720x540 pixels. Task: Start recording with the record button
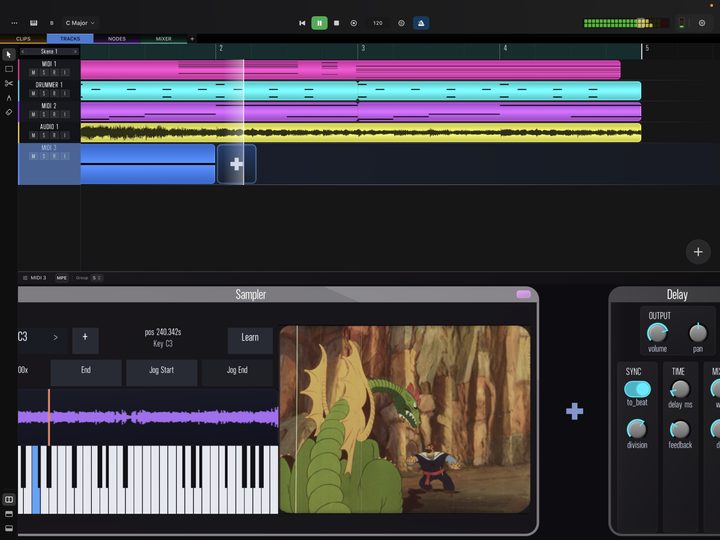pyautogui.click(x=354, y=23)
